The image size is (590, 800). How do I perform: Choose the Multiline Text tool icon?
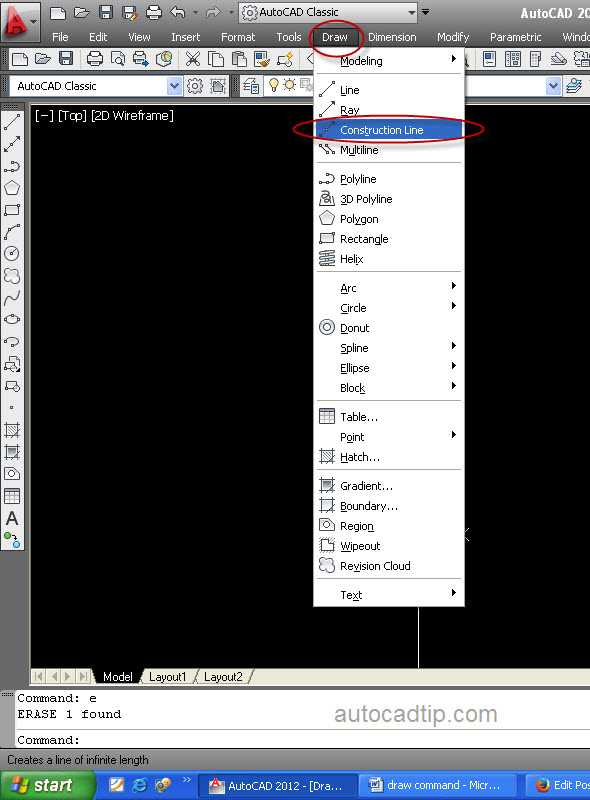pyautogui.click(x=12, y=518)
